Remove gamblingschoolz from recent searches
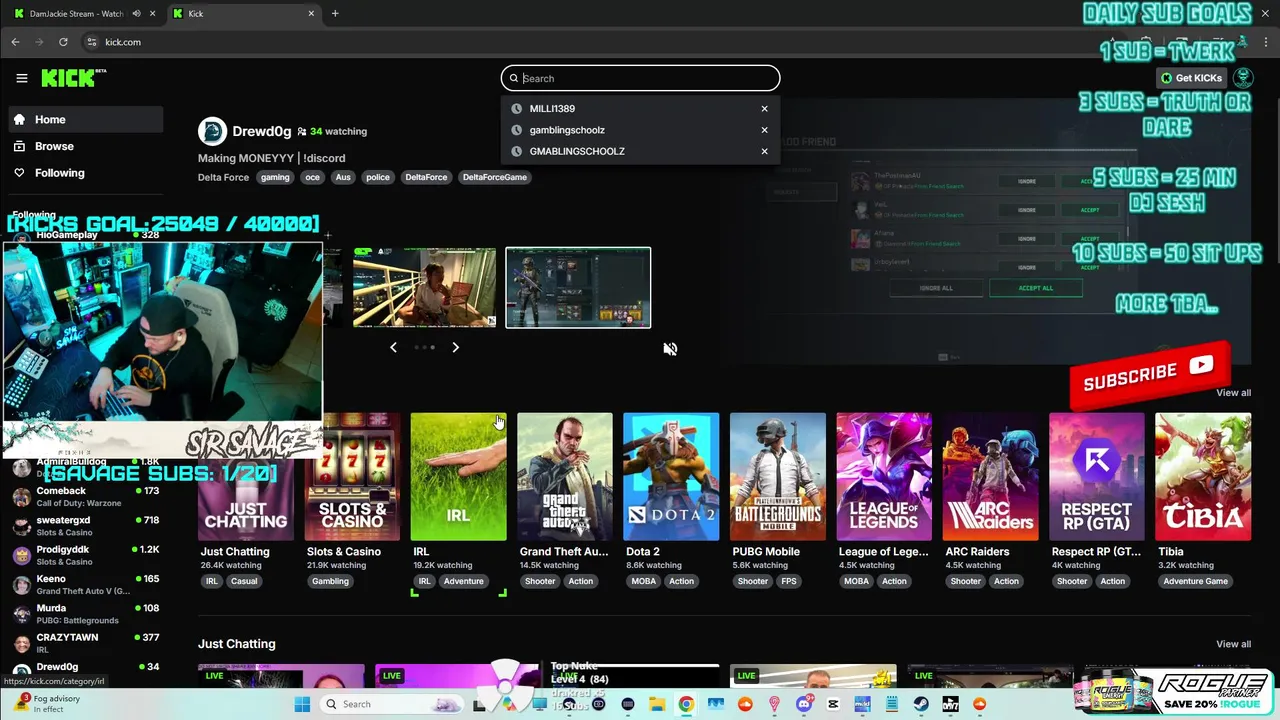Viewport: 1280px width, 720px height. click(764, 130)
